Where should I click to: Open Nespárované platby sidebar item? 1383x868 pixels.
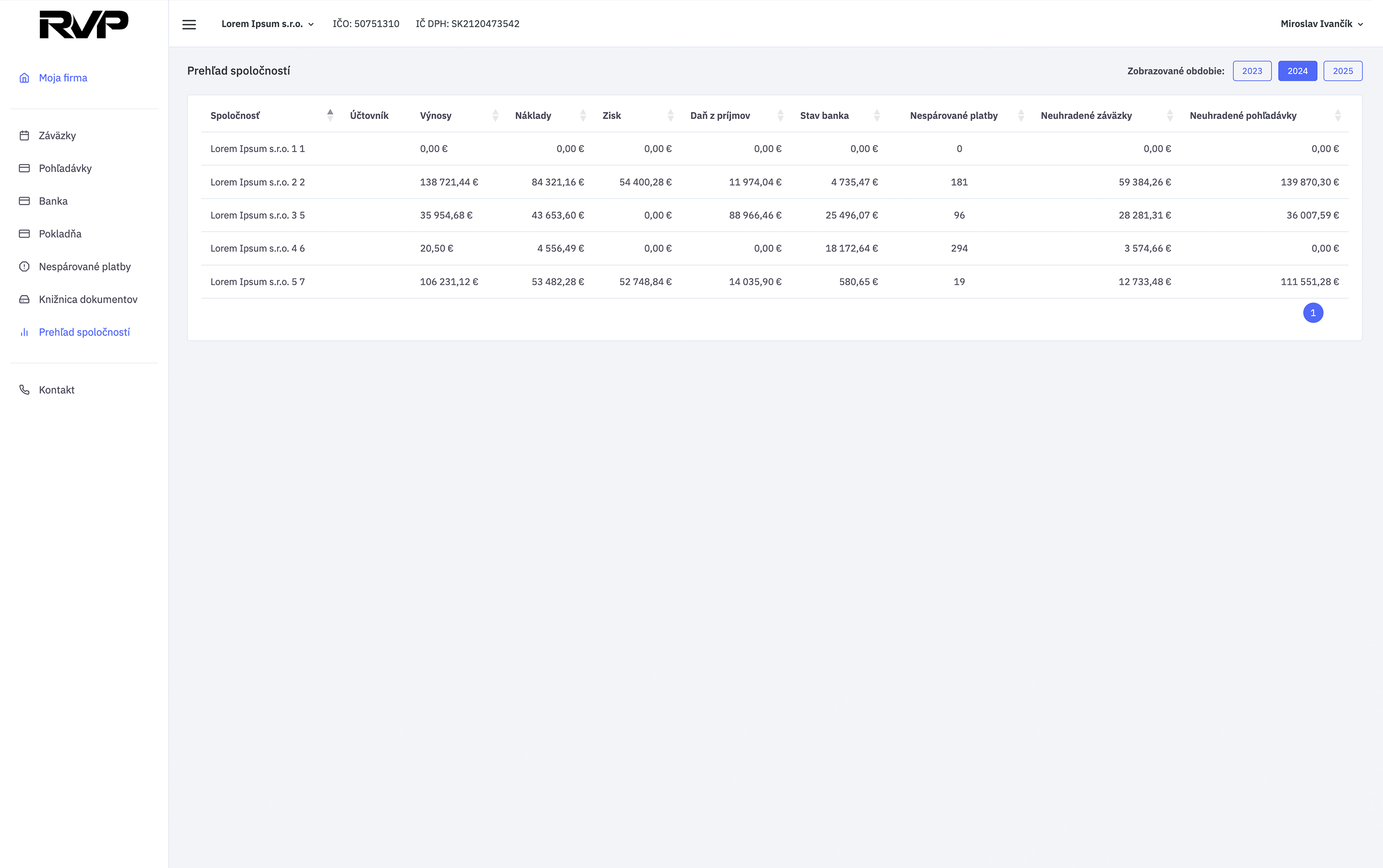click(85, 267)
